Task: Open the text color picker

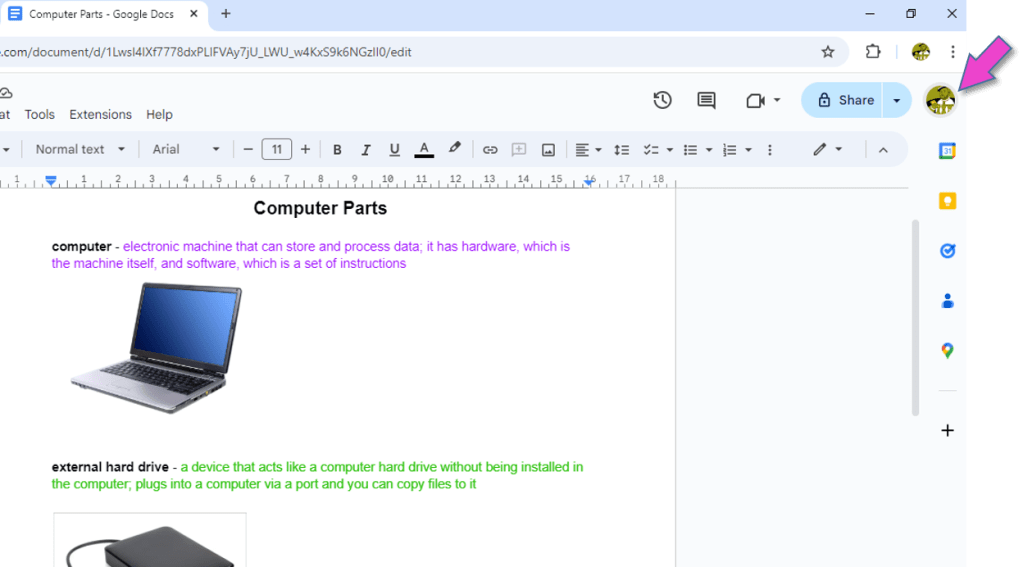Action: (424, 150)
